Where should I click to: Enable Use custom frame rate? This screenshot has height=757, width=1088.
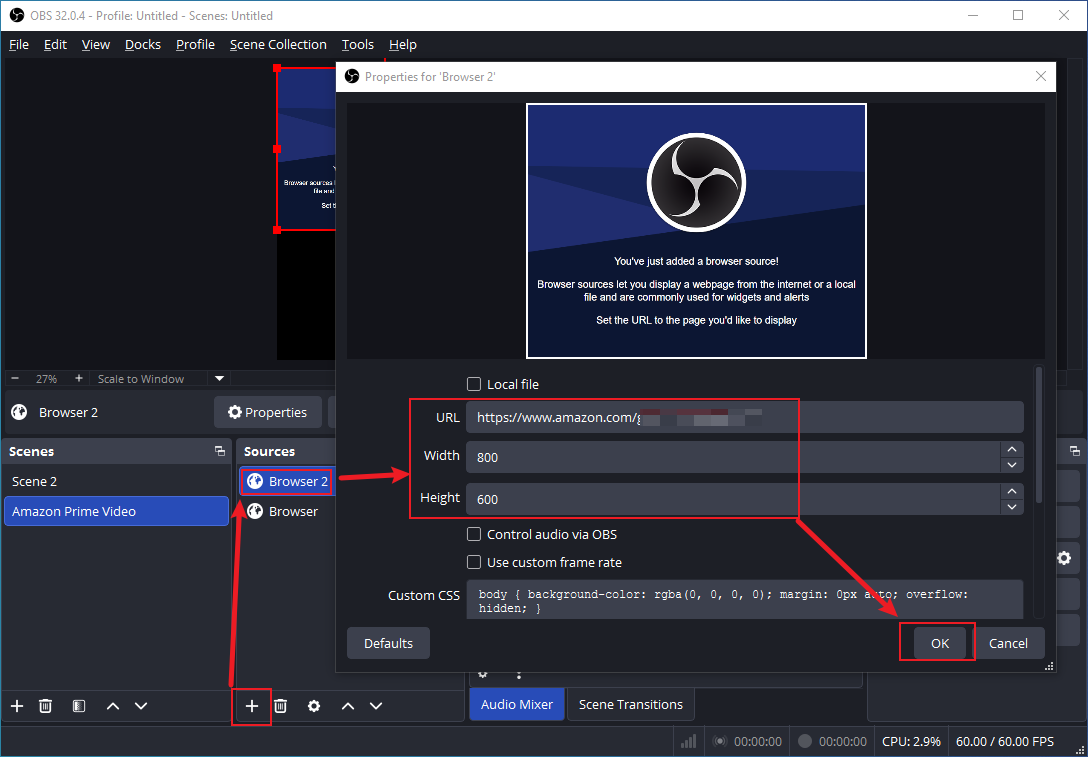pos(473,562)
